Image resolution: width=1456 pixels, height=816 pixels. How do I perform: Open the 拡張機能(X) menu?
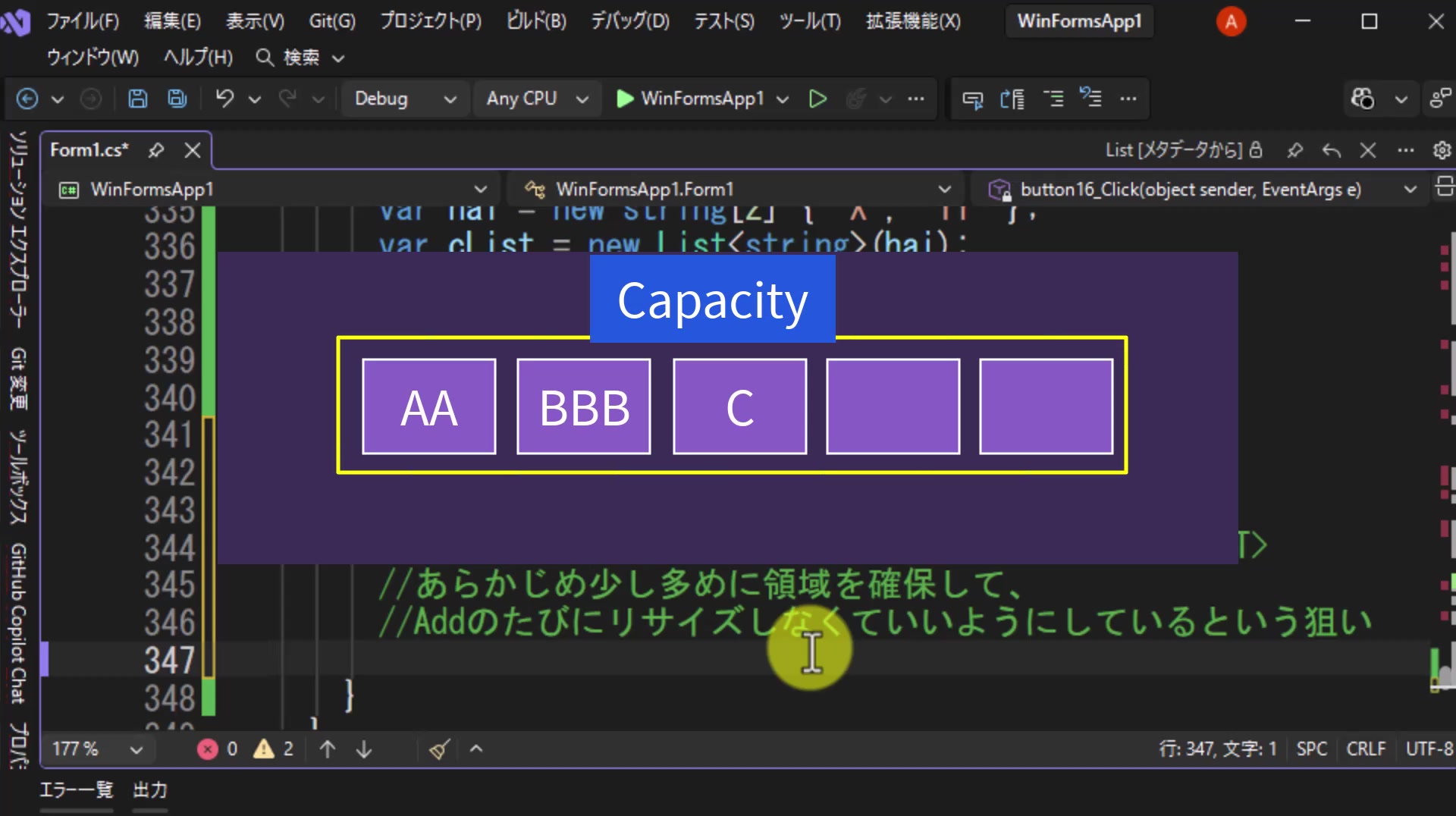click(x=913, y=21)
